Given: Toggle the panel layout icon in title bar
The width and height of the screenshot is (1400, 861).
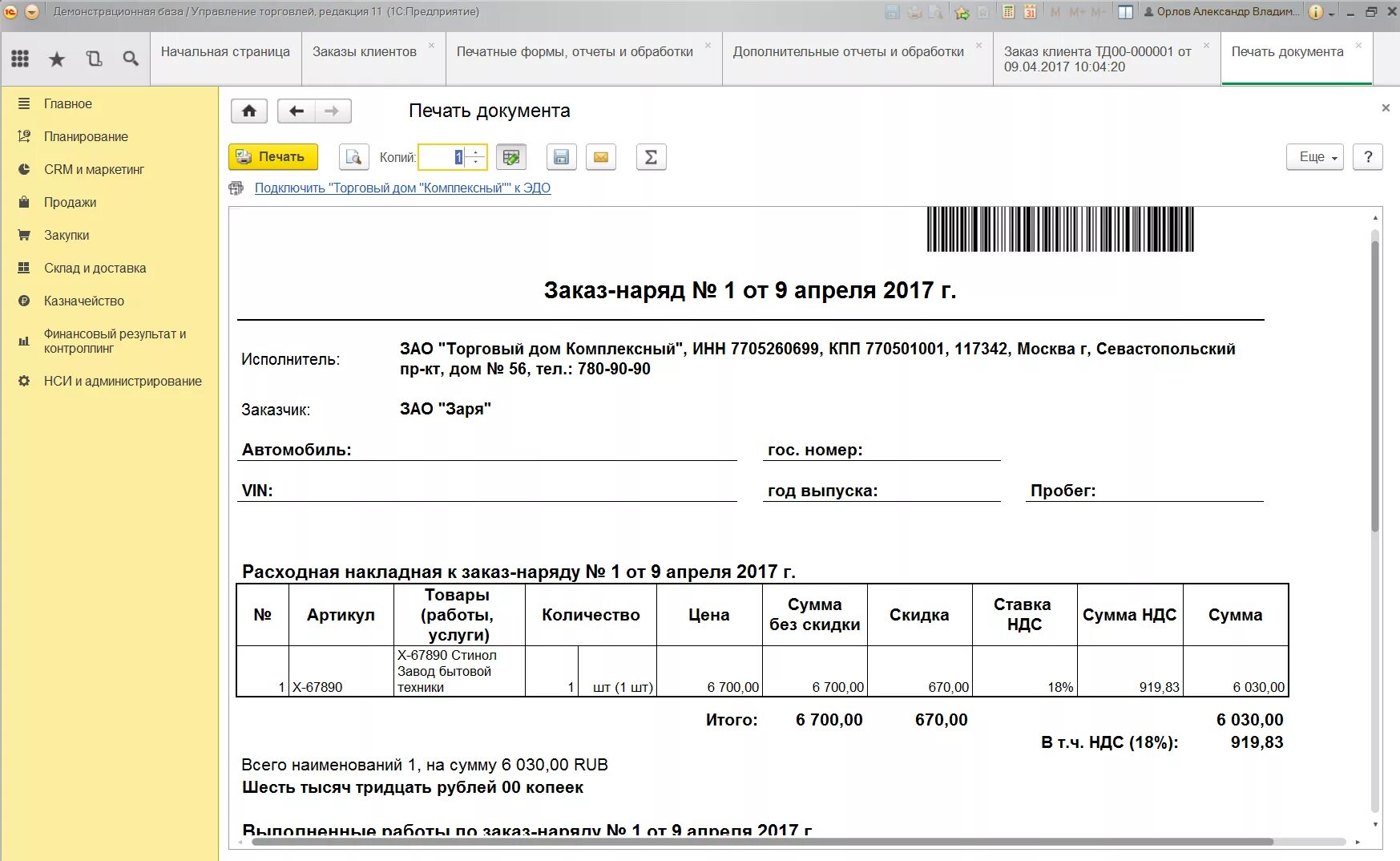Looking at the screenshot, I should [x=1125, y=12].
